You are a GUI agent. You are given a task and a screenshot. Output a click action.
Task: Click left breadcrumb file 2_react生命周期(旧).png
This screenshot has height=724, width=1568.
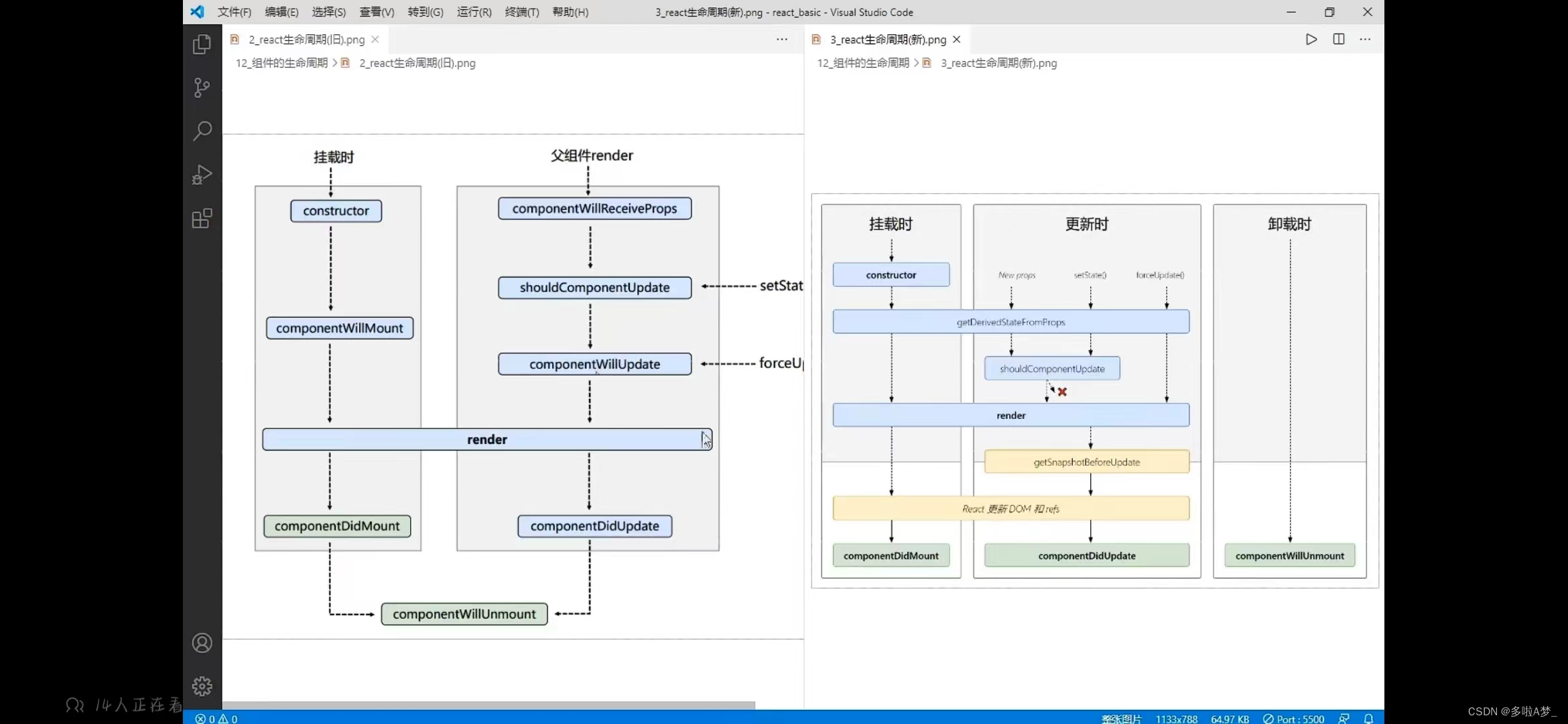click(x=417, y=63)
